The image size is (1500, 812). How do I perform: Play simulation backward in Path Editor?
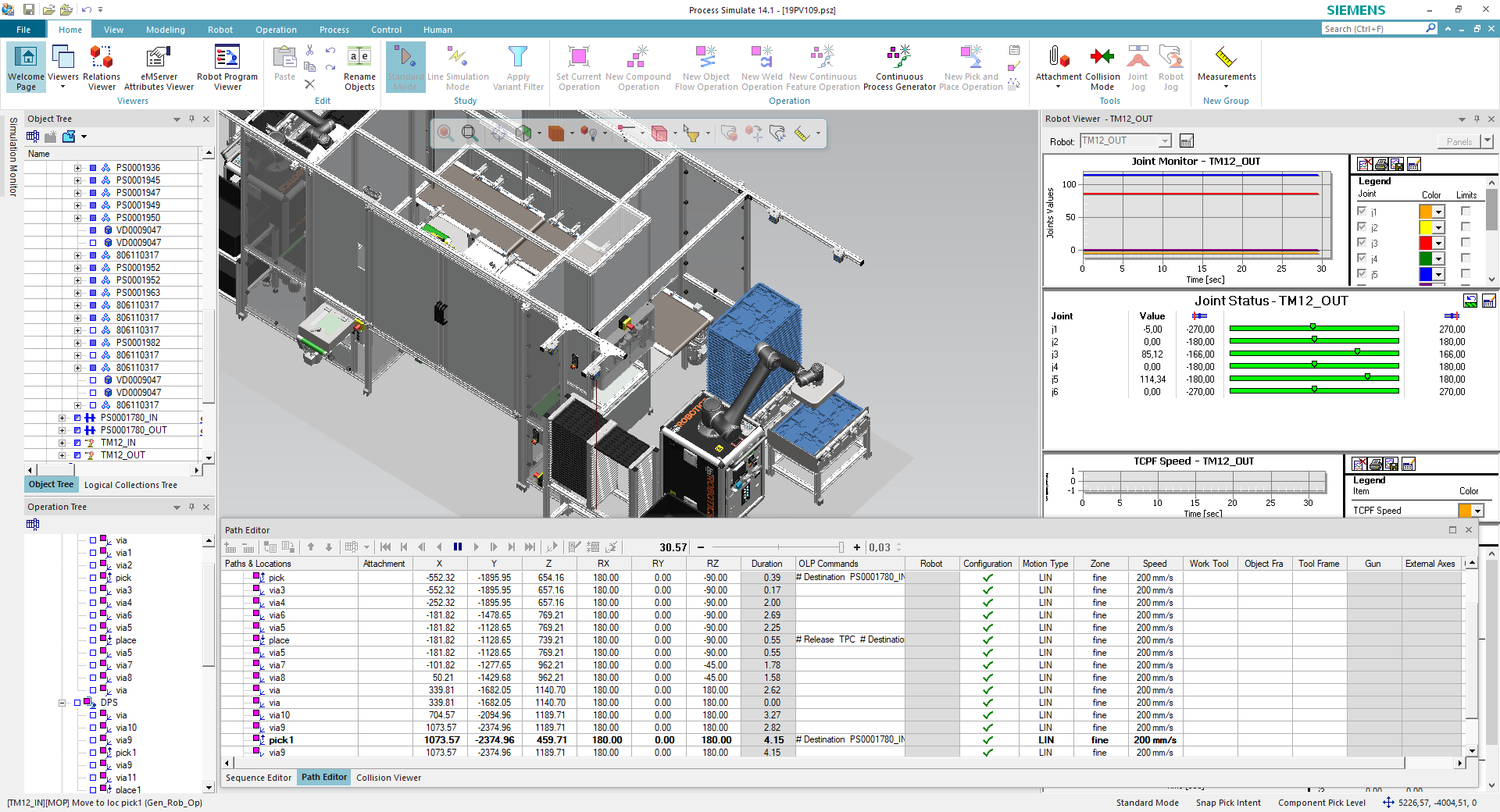click(x=440, y=547)
